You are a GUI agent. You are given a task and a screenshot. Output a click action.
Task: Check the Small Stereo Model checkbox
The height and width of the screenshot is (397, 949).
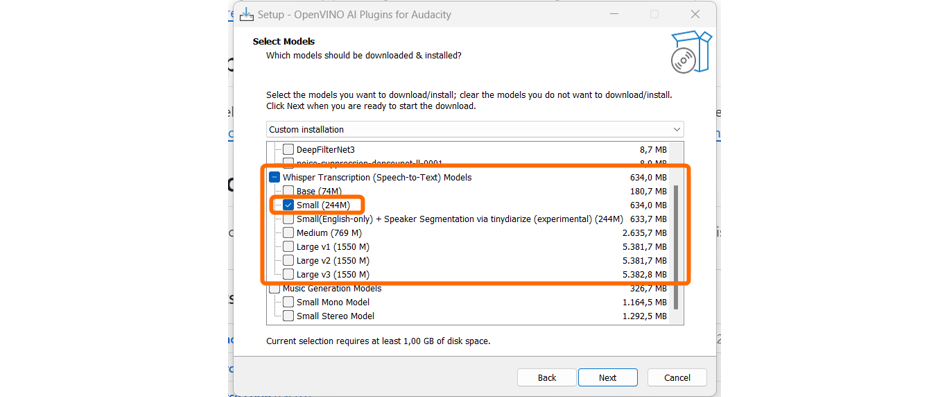pos(288,316)
